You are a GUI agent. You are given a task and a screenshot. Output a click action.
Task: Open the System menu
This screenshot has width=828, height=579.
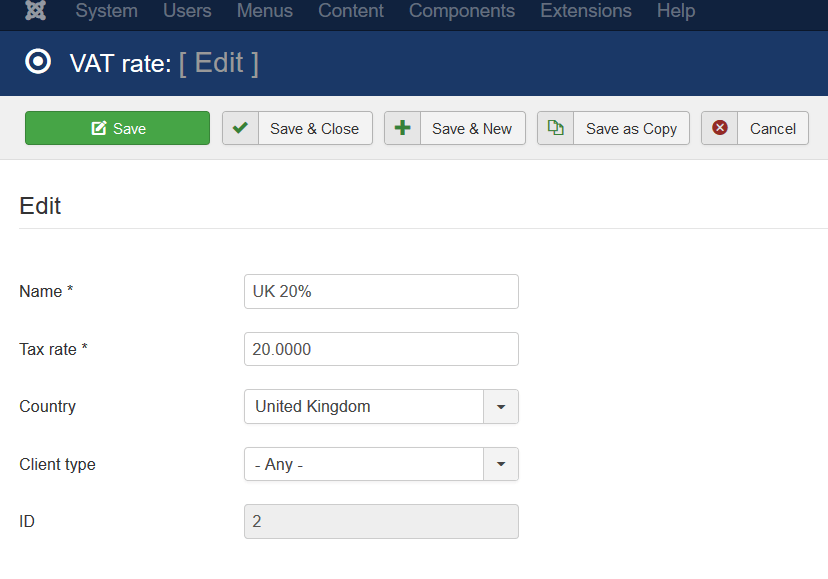click(x=107, y=11)
